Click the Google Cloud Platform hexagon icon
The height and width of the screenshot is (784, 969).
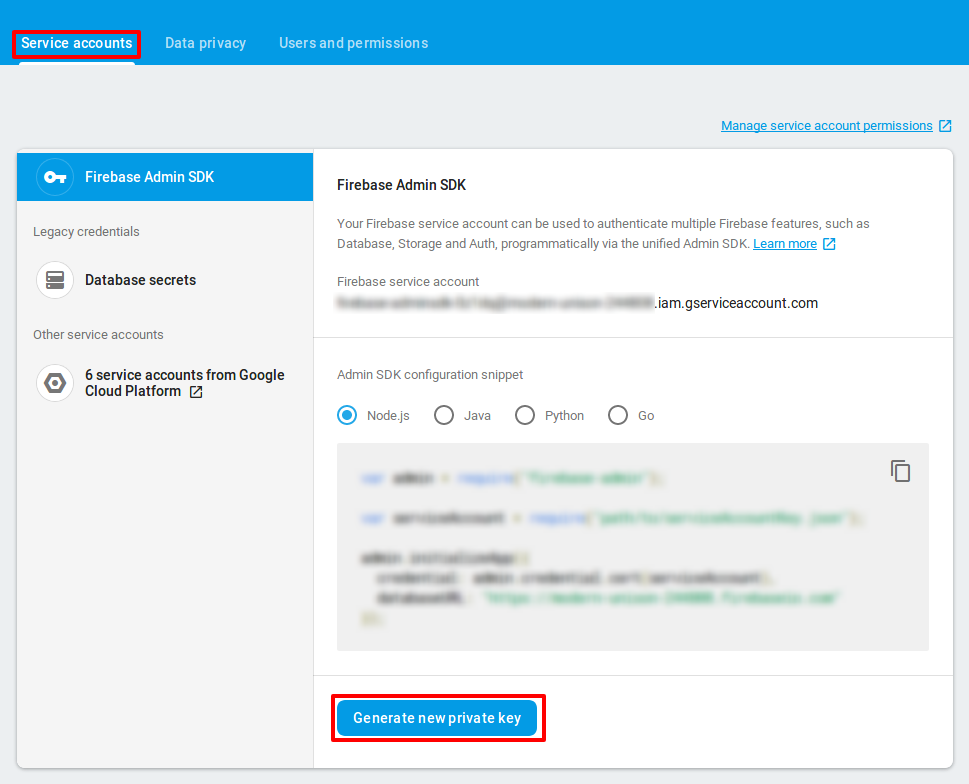tap(55, 383)
